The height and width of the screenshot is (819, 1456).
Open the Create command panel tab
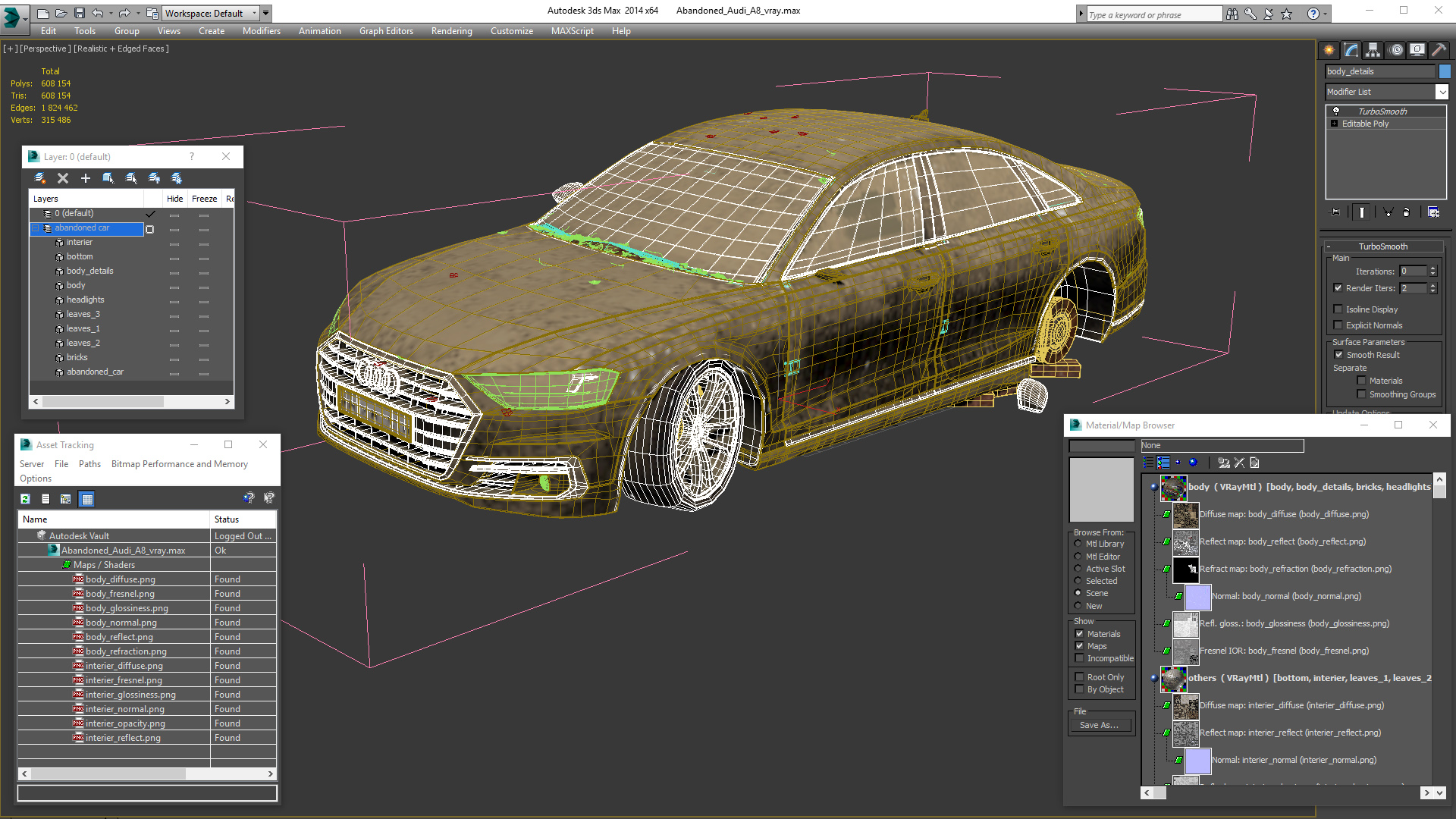(1329, 50)
